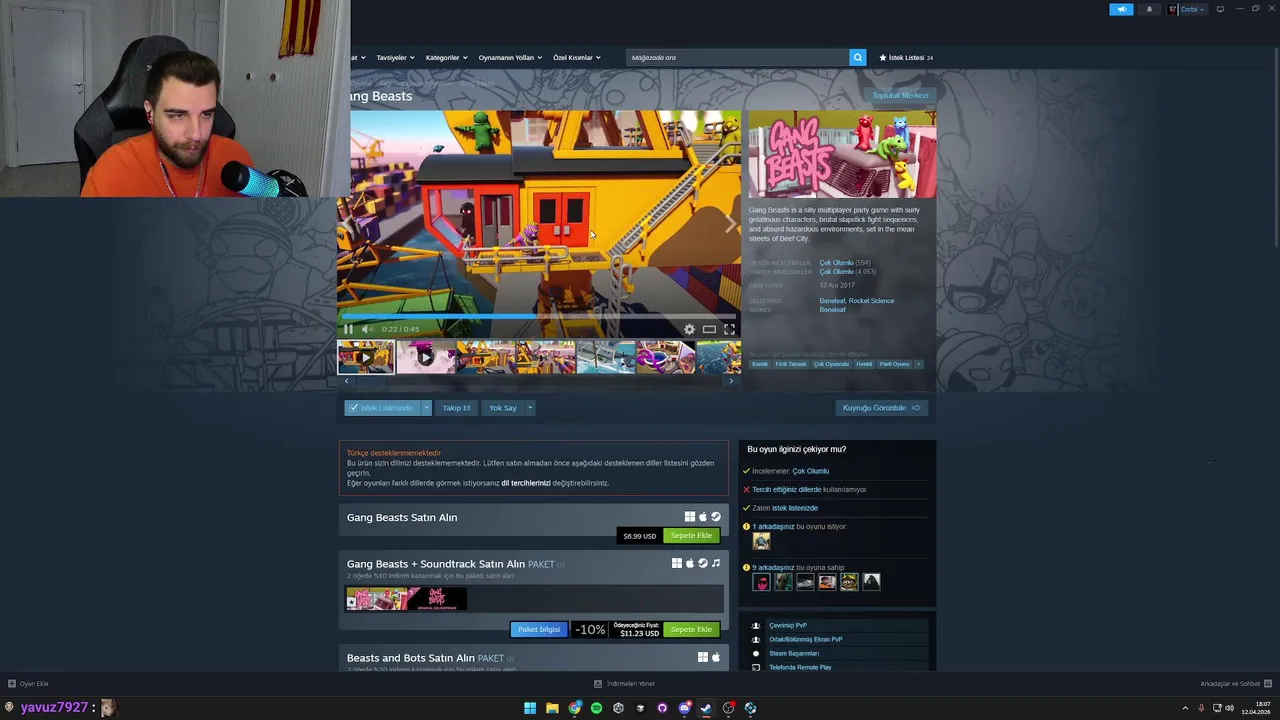Click Windows icon on Gang Beasts purchase row
The height and width of the screenshot is (720, 1280).
click(x=689, y=517)
